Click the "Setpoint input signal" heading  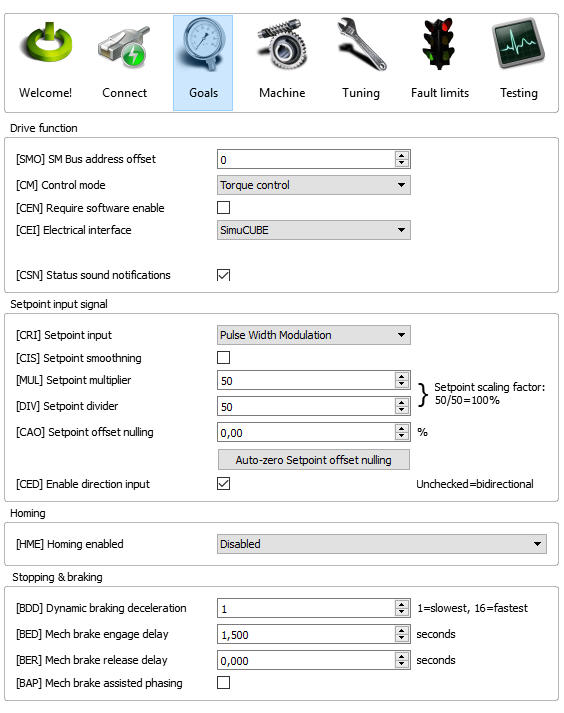click(x=59, y=304)
